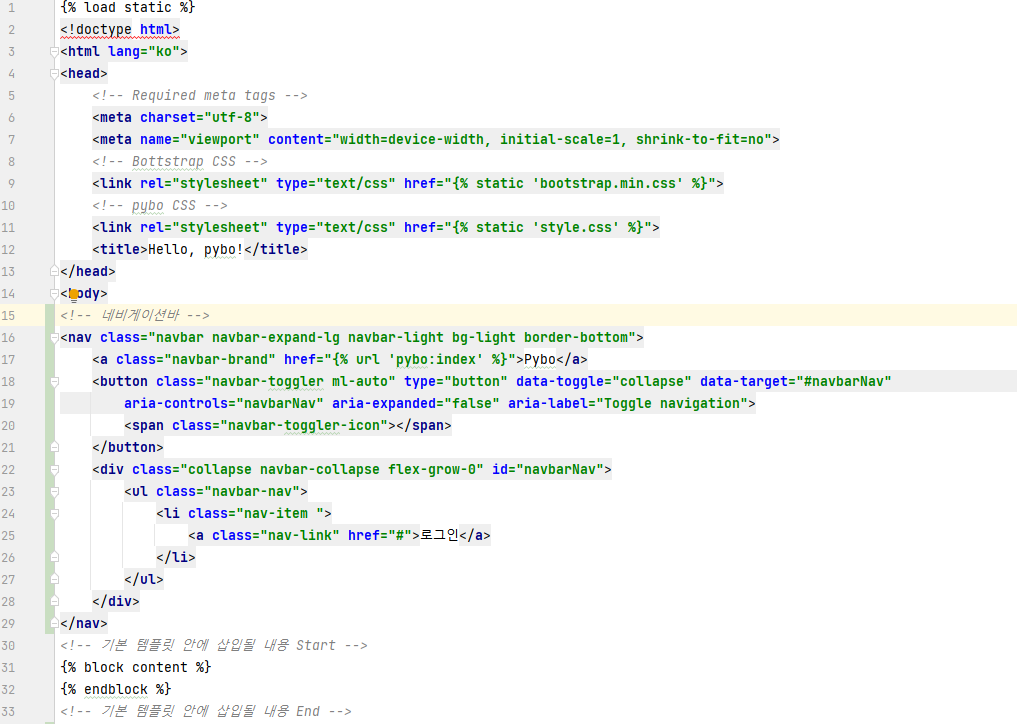Screen dimensions: 1017x724
Task: Collapse the ul navbar-nav fold marker on line 23
Action: click(54, 492)
